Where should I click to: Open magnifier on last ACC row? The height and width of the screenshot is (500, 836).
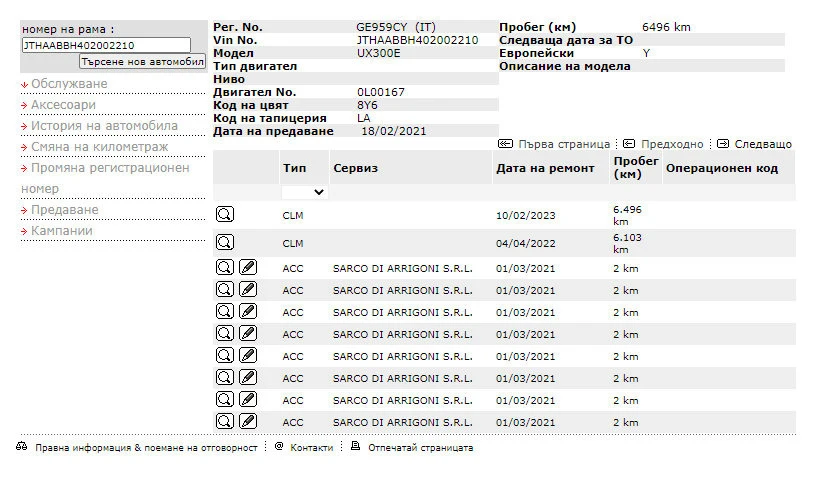[x=225, y=421]
